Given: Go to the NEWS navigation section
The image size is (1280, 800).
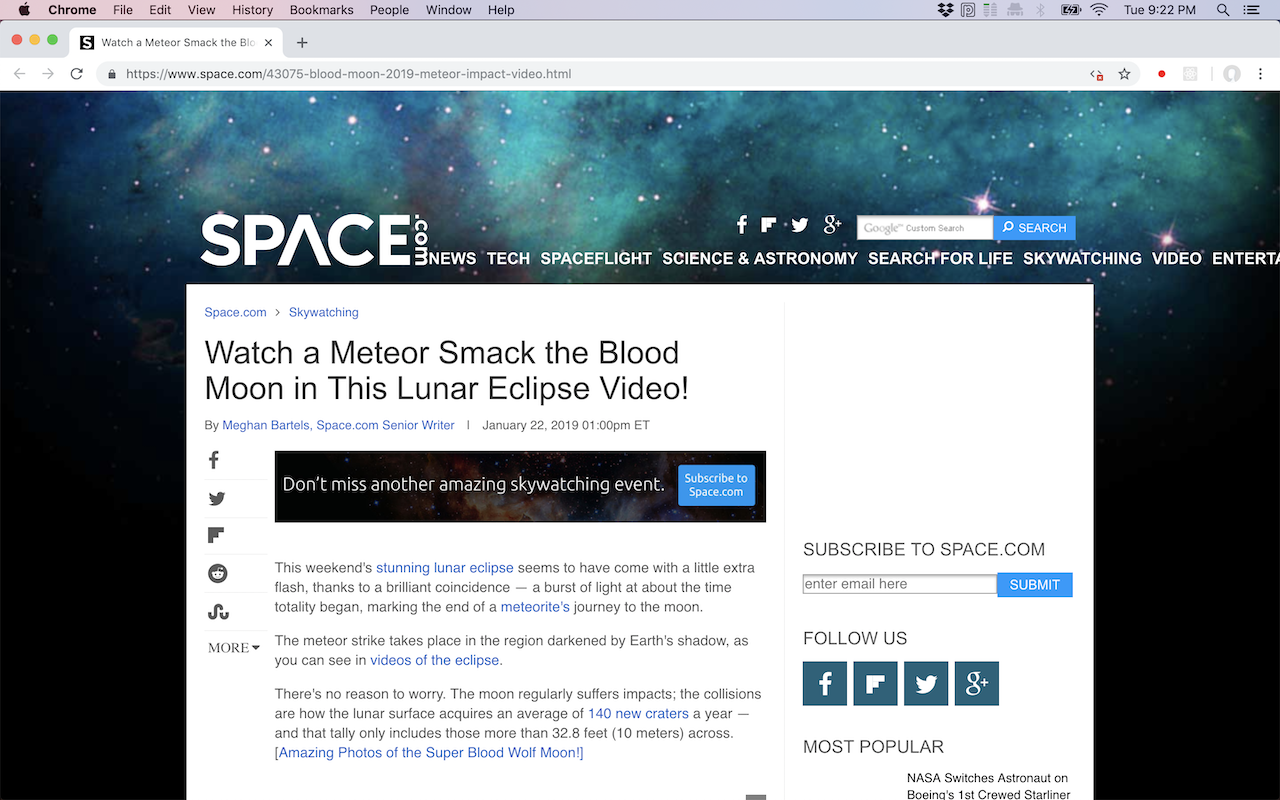Looking at the screenshot, I should 453,258.
